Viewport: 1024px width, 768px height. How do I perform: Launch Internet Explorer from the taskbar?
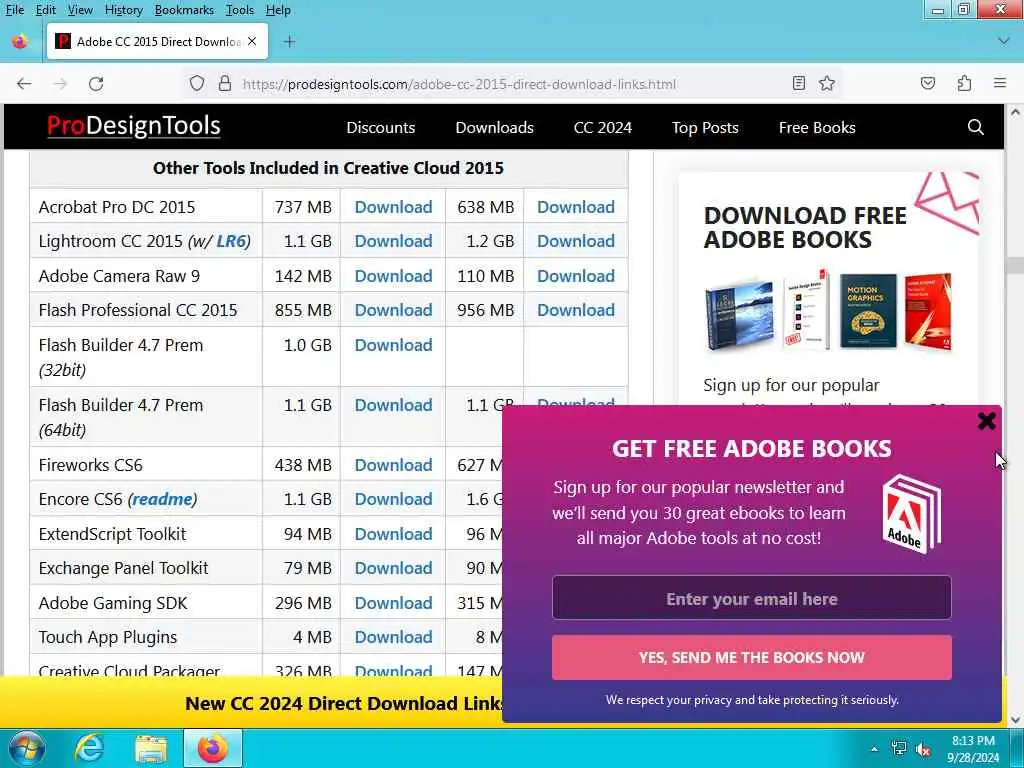click(x=88, y=748)
